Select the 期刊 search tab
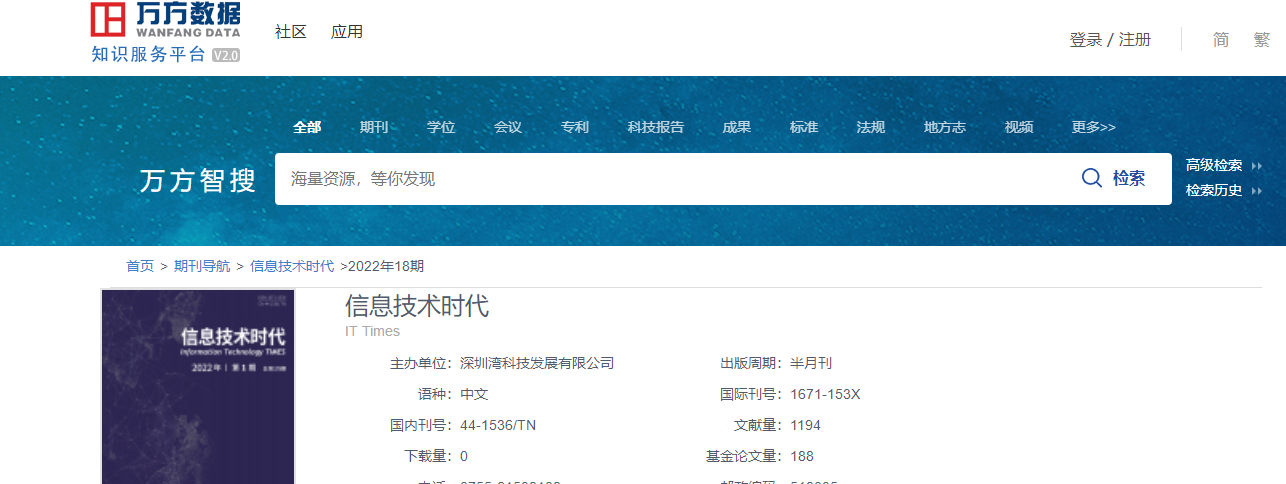 (374, 127)
